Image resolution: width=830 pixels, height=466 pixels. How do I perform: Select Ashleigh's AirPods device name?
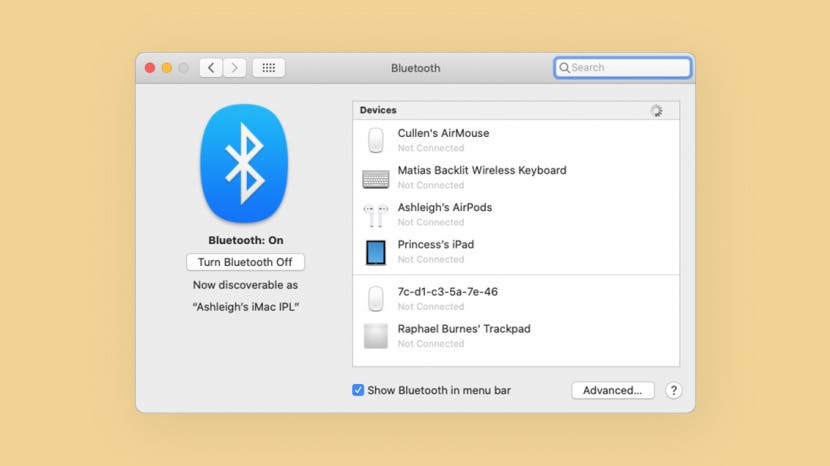point(445,208)
